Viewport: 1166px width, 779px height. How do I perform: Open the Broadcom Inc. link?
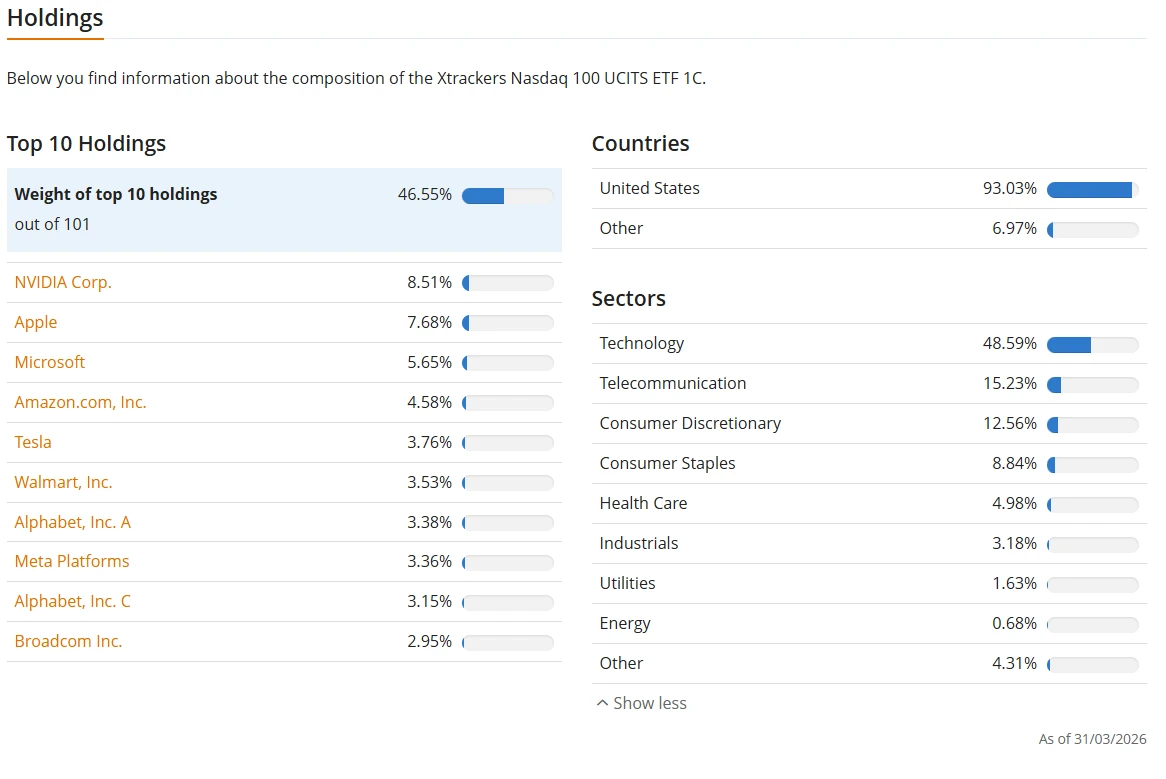pyautogui.click(x=68, y=641)
